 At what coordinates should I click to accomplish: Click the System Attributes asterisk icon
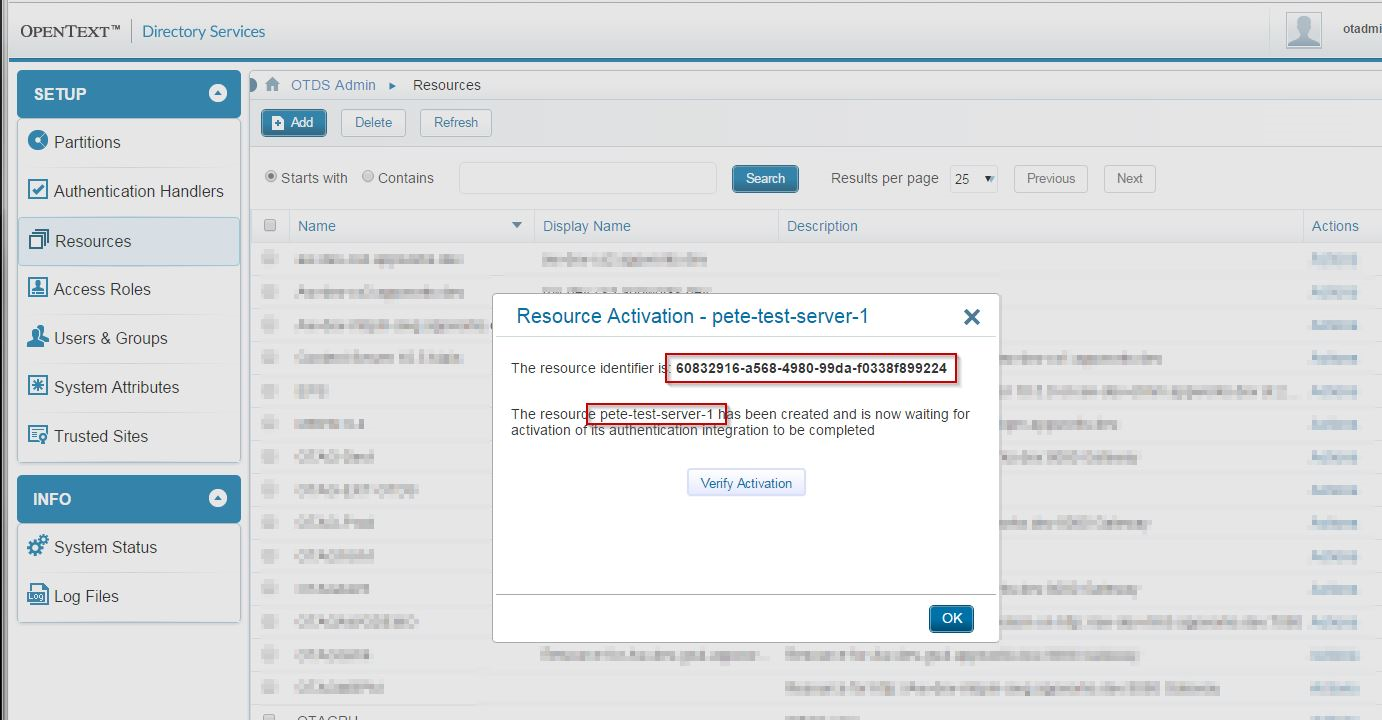pyautogui.click(x=38, y=386)
